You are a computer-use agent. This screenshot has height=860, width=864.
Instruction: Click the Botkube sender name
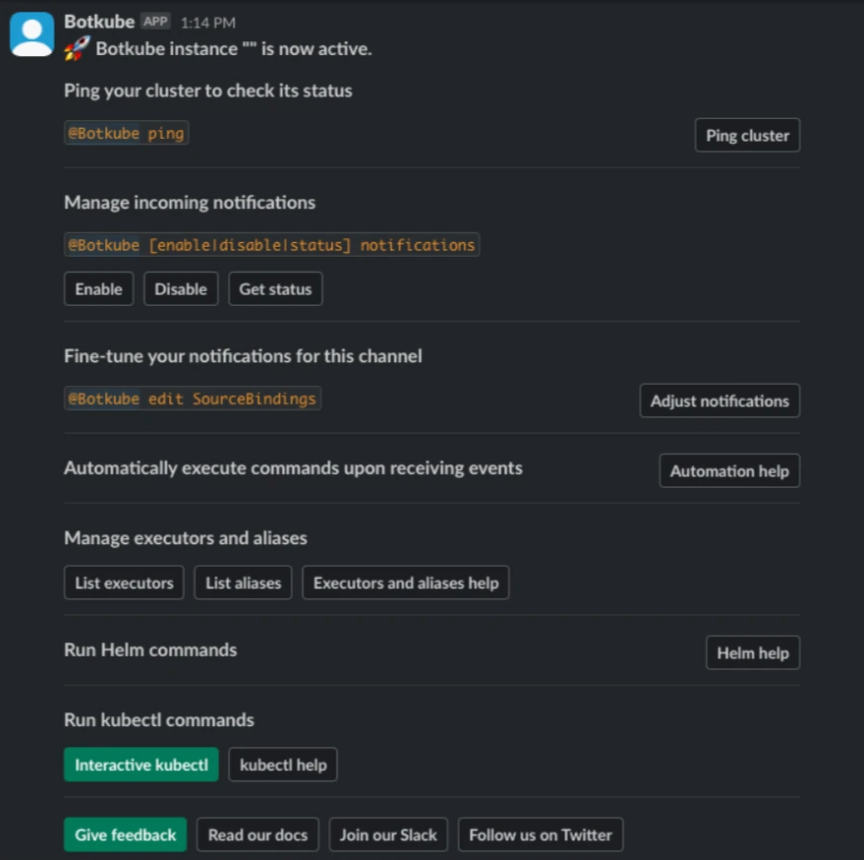[99, 21]
